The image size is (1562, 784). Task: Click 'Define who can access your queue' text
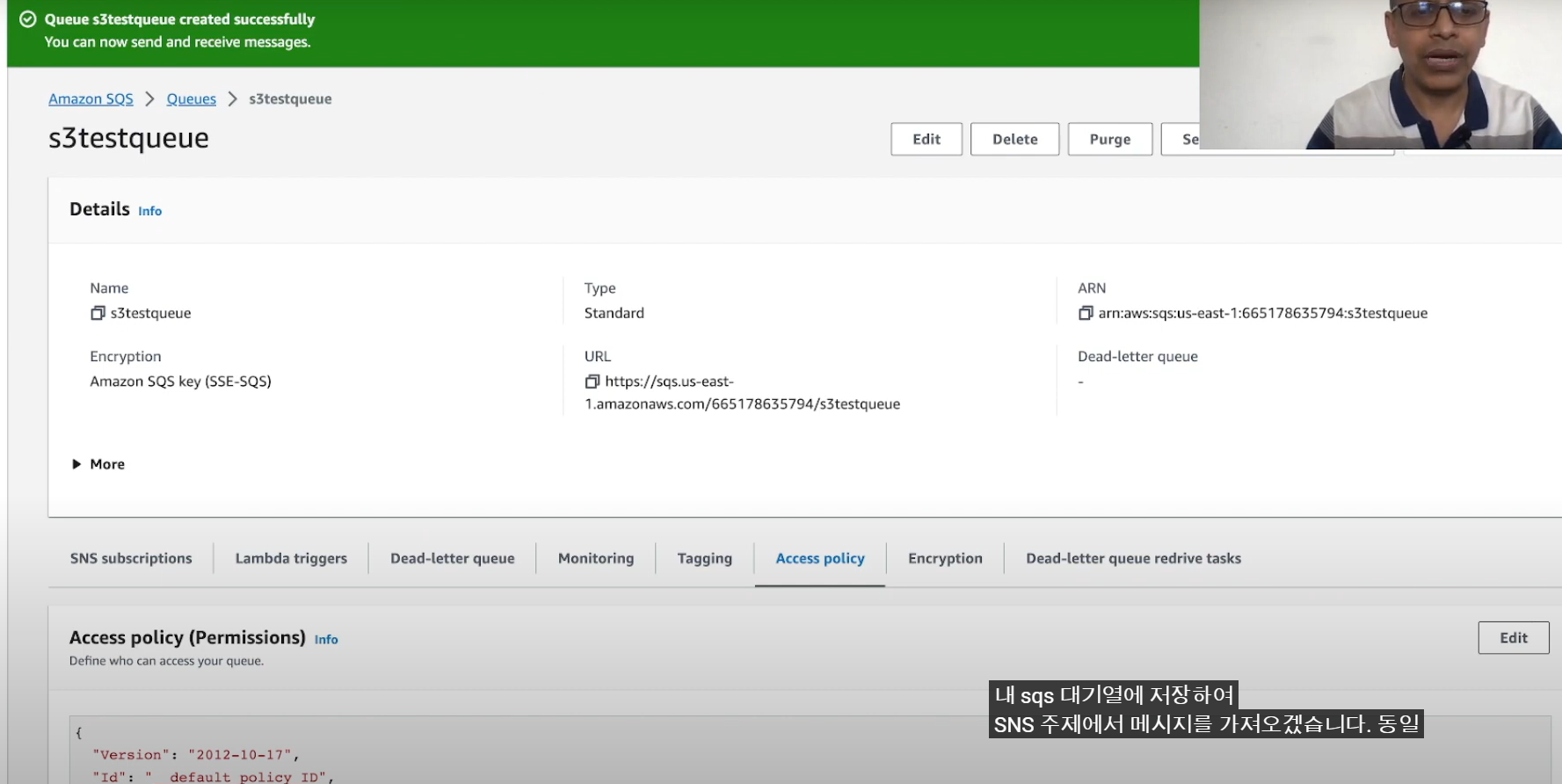pyautogui.click(x=166, y=661)
